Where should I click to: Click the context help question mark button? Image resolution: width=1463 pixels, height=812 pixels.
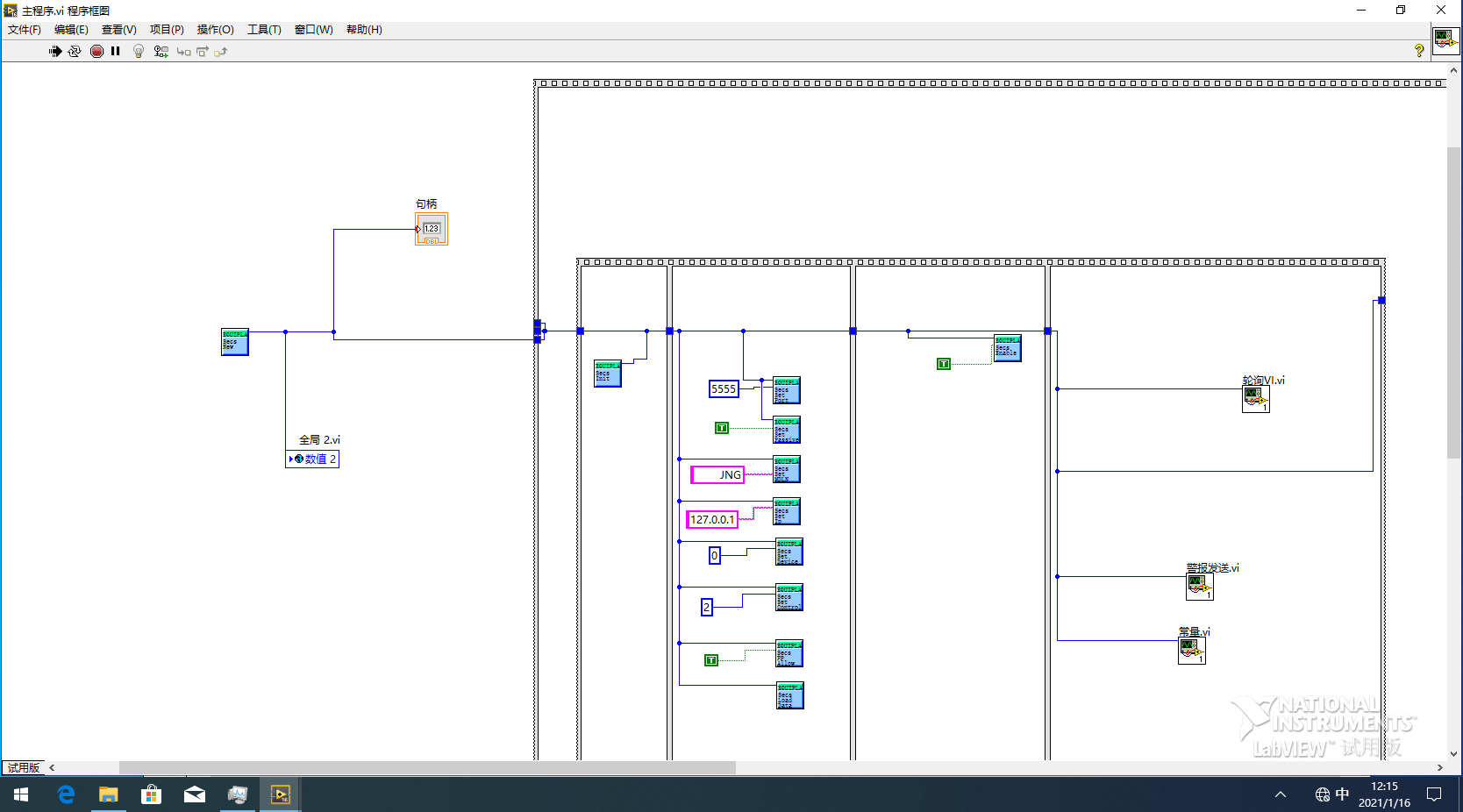tap(1420, 51)
